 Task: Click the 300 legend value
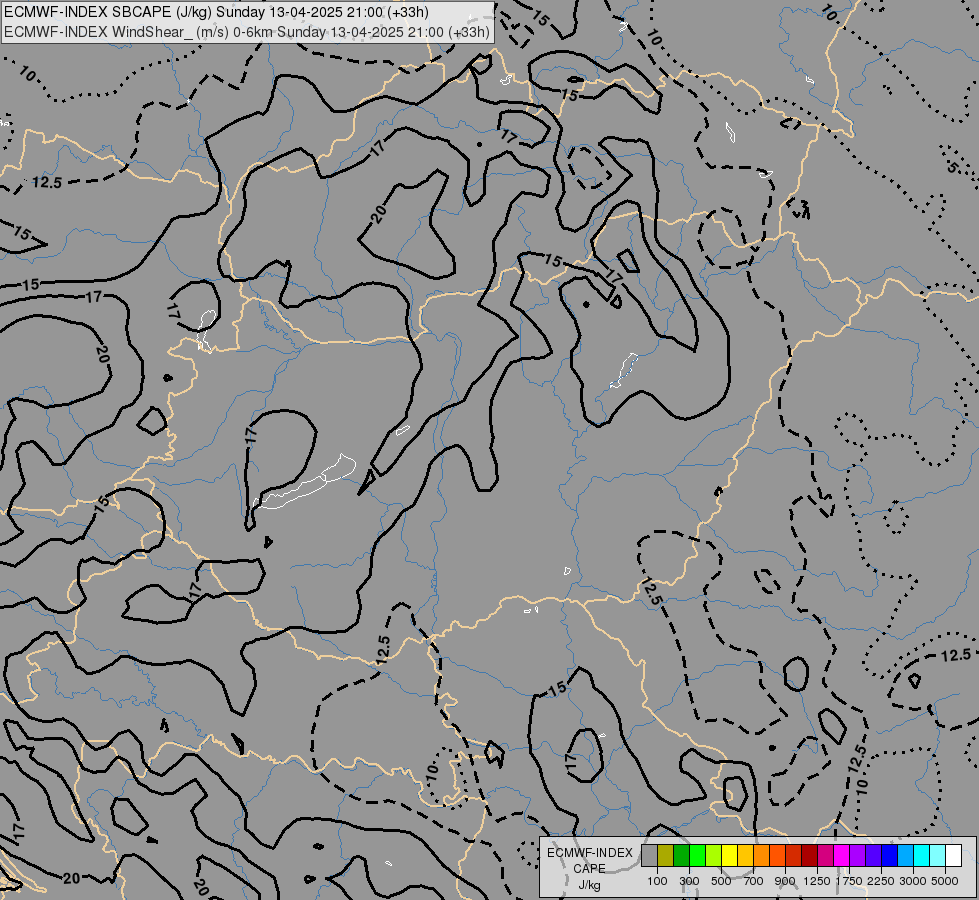coord(689,881)
